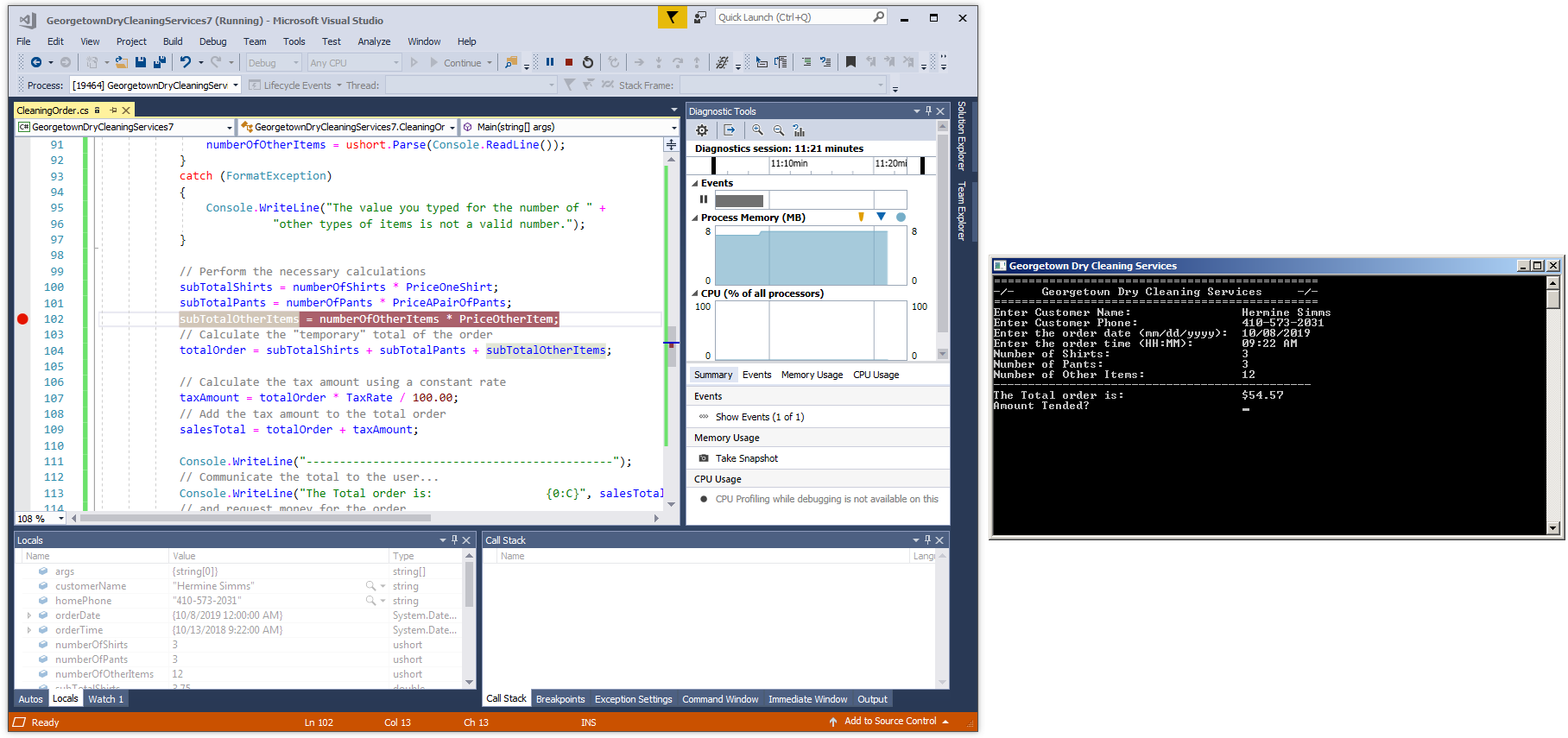Expand the orderDate variable in Locals
The image size is (1568, 738).
(x=29, y=615)
